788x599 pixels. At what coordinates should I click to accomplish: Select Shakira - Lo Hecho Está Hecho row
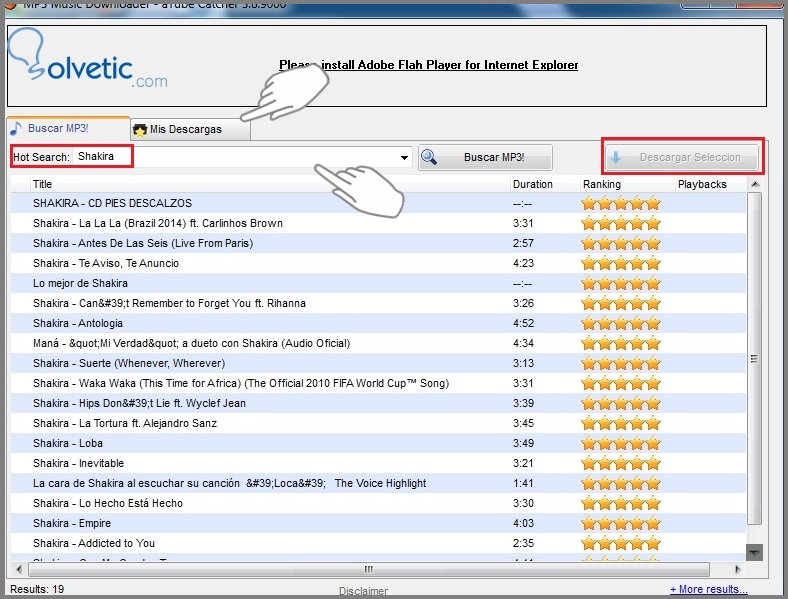click(378, 504)
